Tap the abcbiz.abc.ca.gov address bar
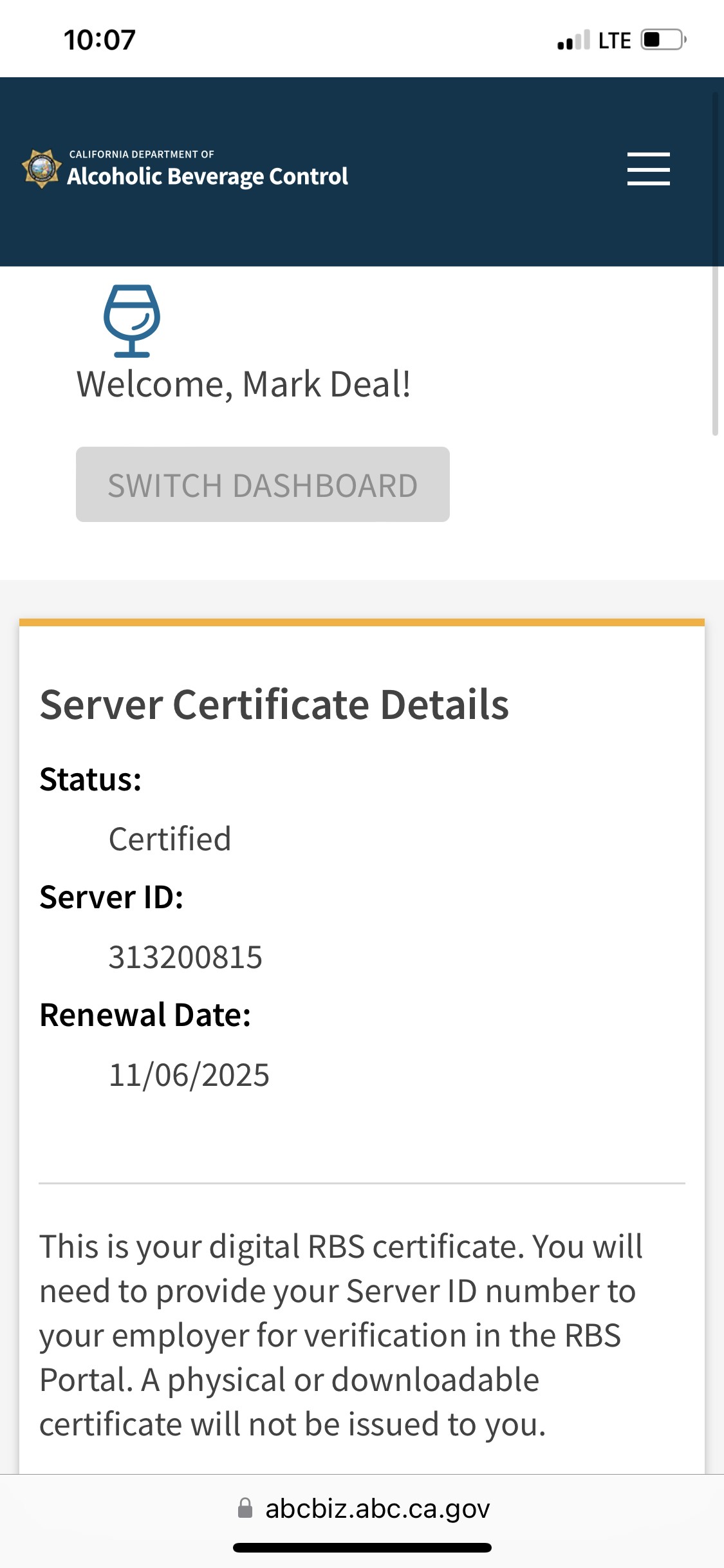Image resolution: width=724 pixels, height=1568 pixels. 377,1508
